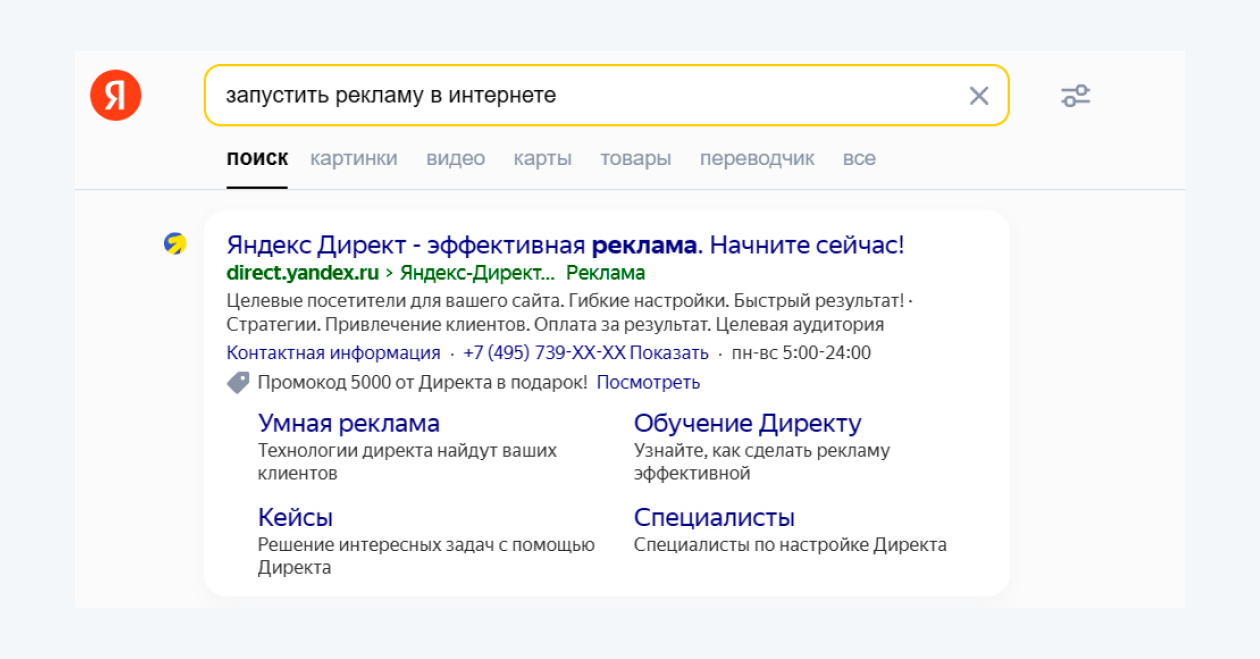Click the text Узнайте, как сделать рекламу эффективной

[x=762, y=462]
